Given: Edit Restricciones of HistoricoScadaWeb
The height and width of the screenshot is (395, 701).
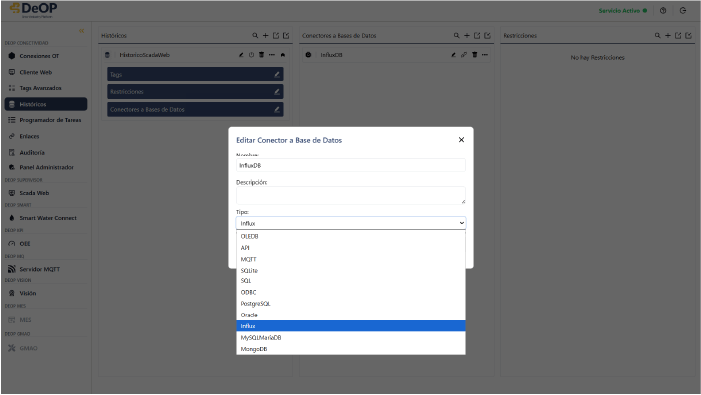Looking at the screenshot, I should click(x=277, y=92).
